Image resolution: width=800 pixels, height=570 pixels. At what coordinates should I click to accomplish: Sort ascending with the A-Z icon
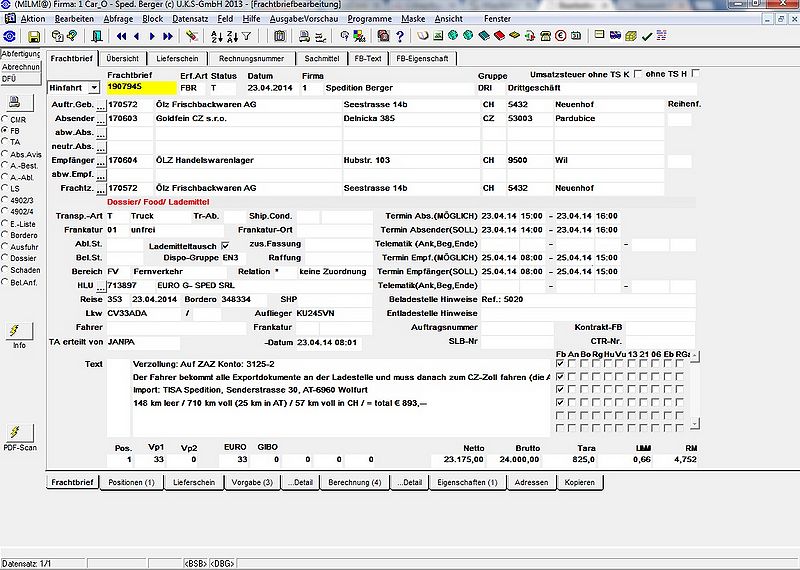coord(217,36)
